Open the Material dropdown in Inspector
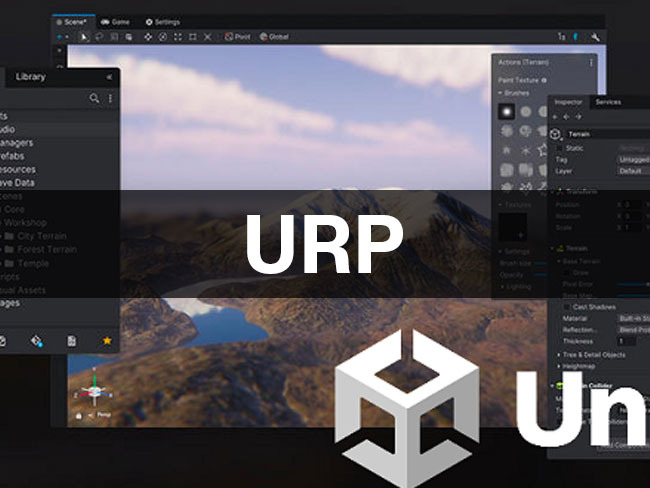The width and height of the screenshot is (650, 488). tap(634, 318)
